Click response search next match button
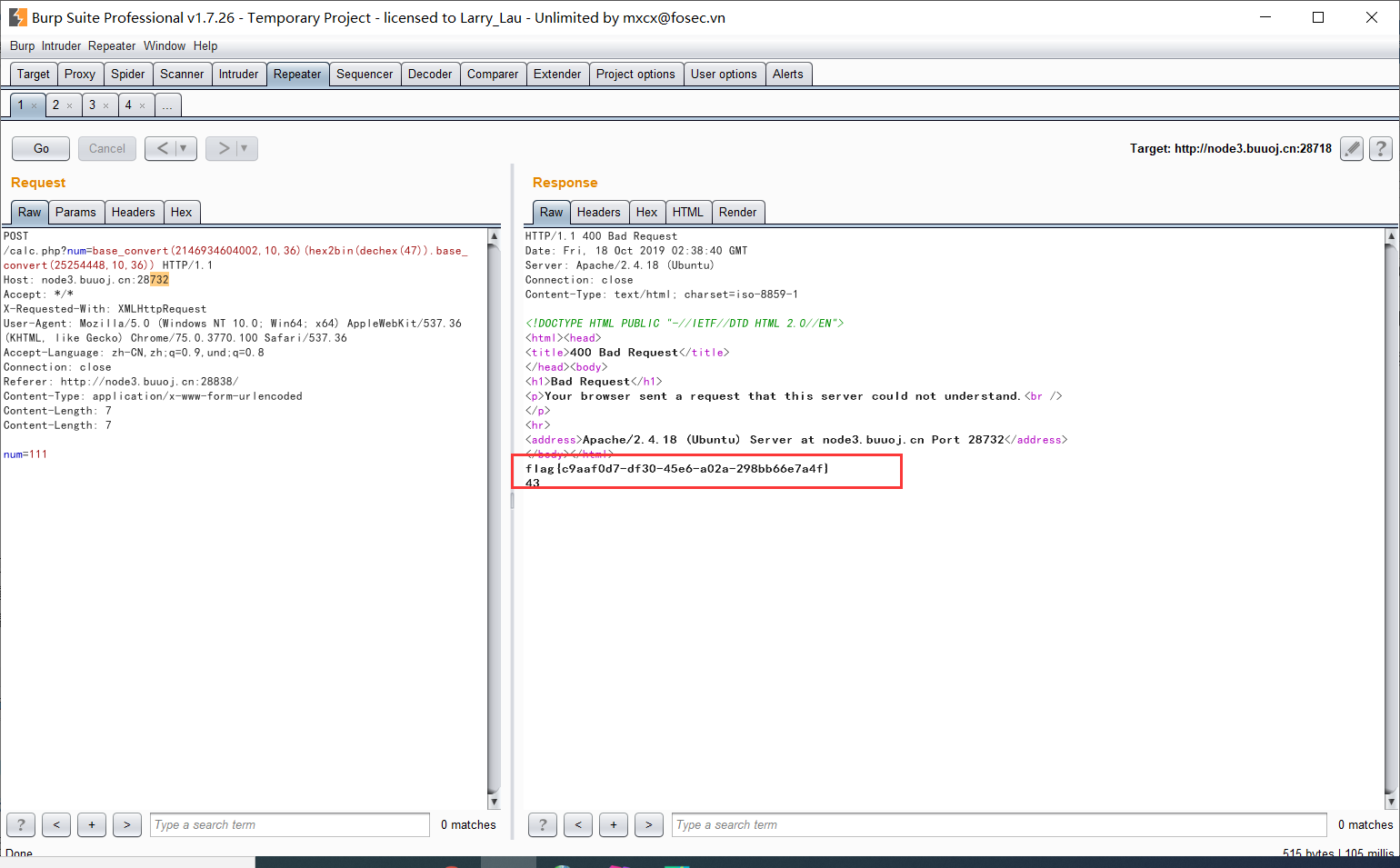1400x868 pixels. coord(649,824)
